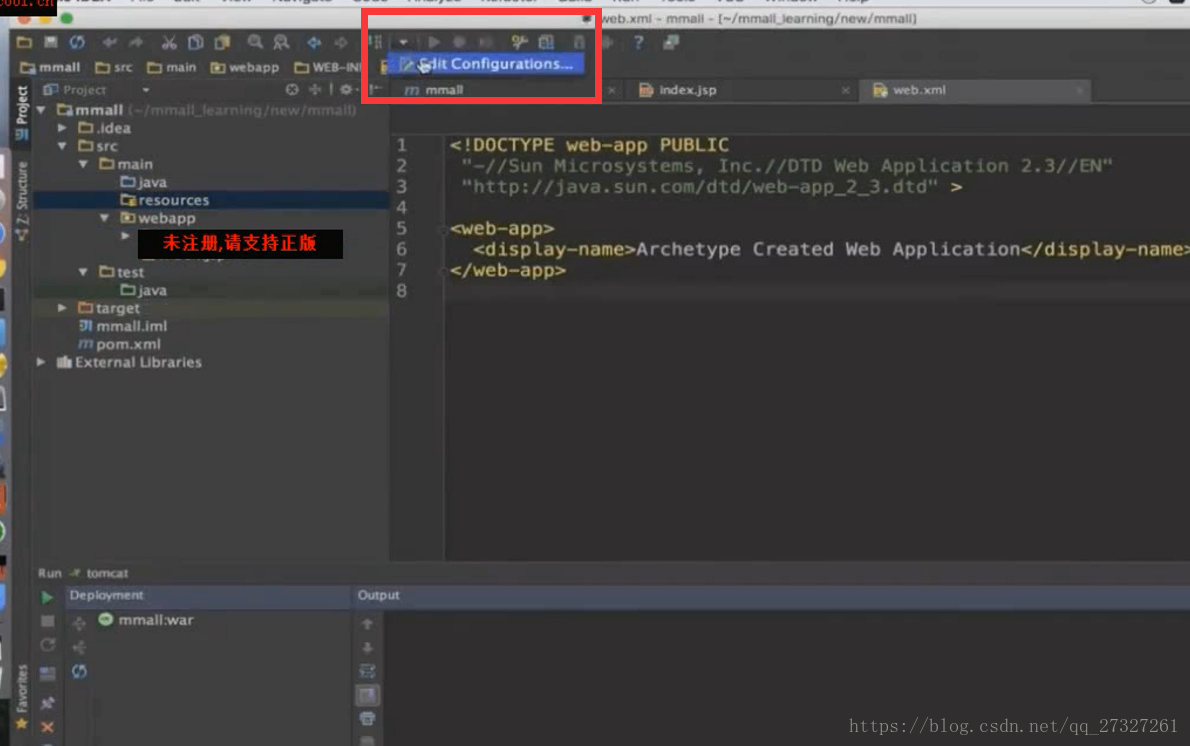Close the index.jsp tab
The image size is (1190, 746).
[845, 90]
